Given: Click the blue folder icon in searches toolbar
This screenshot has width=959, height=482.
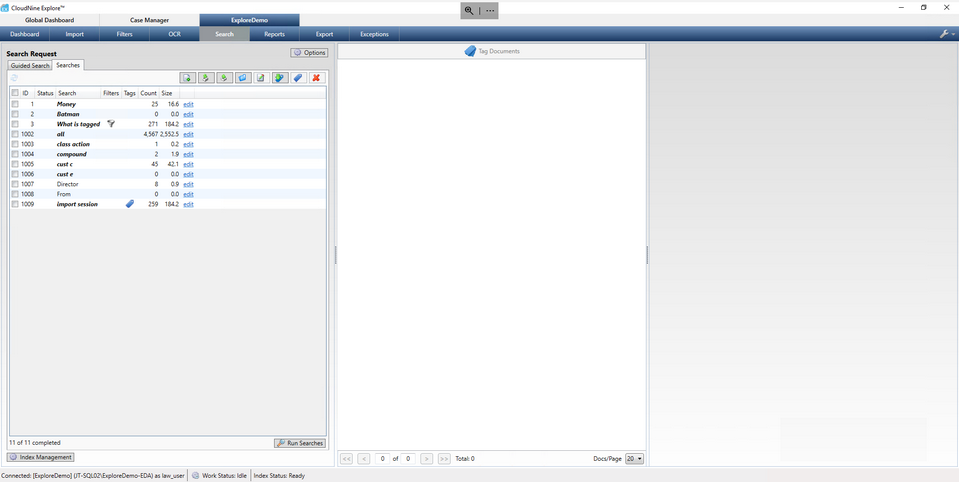Looking at the screenshot, I should tap(243, 78).
